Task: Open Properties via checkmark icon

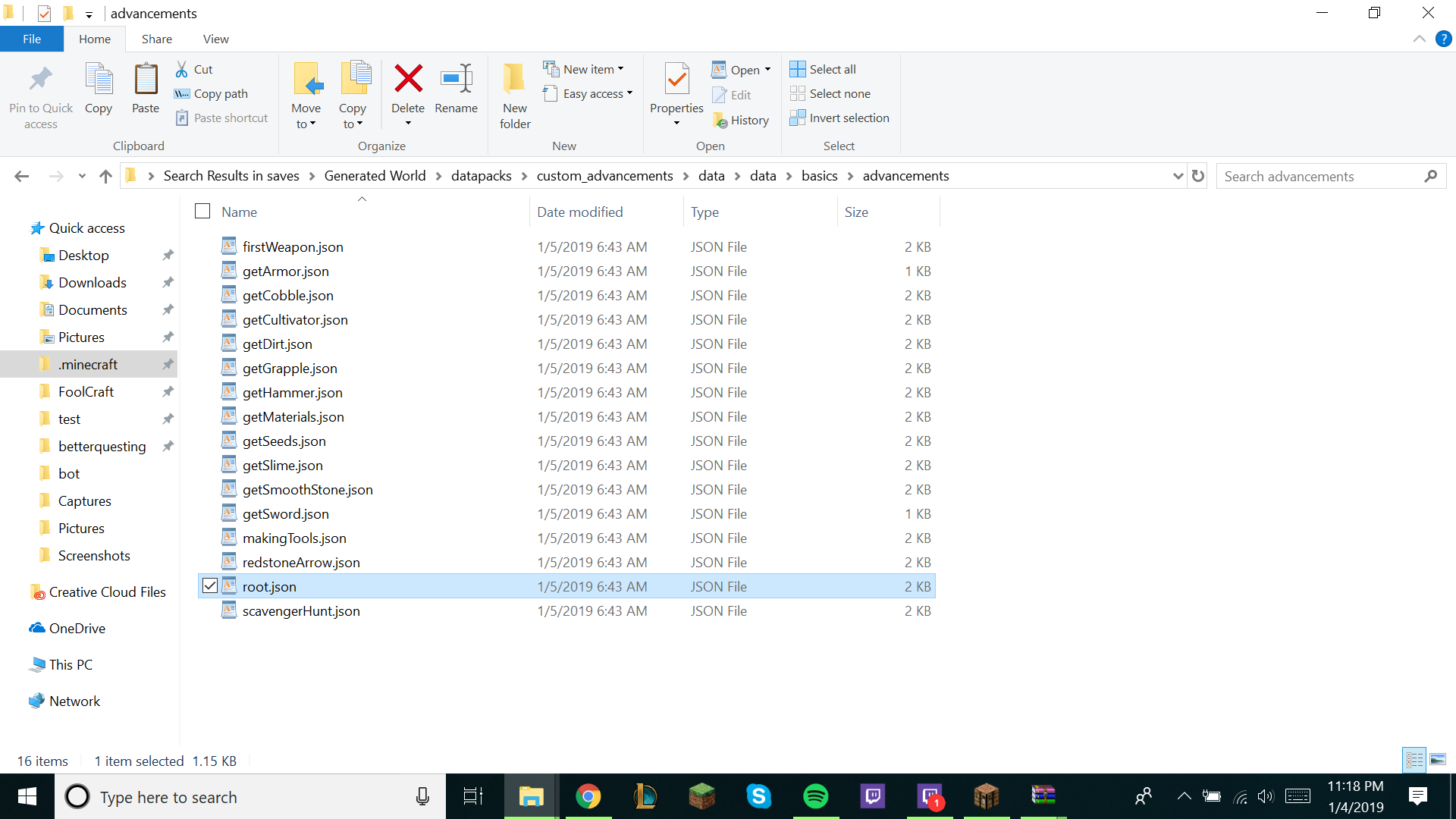Action: pos(676,79)
